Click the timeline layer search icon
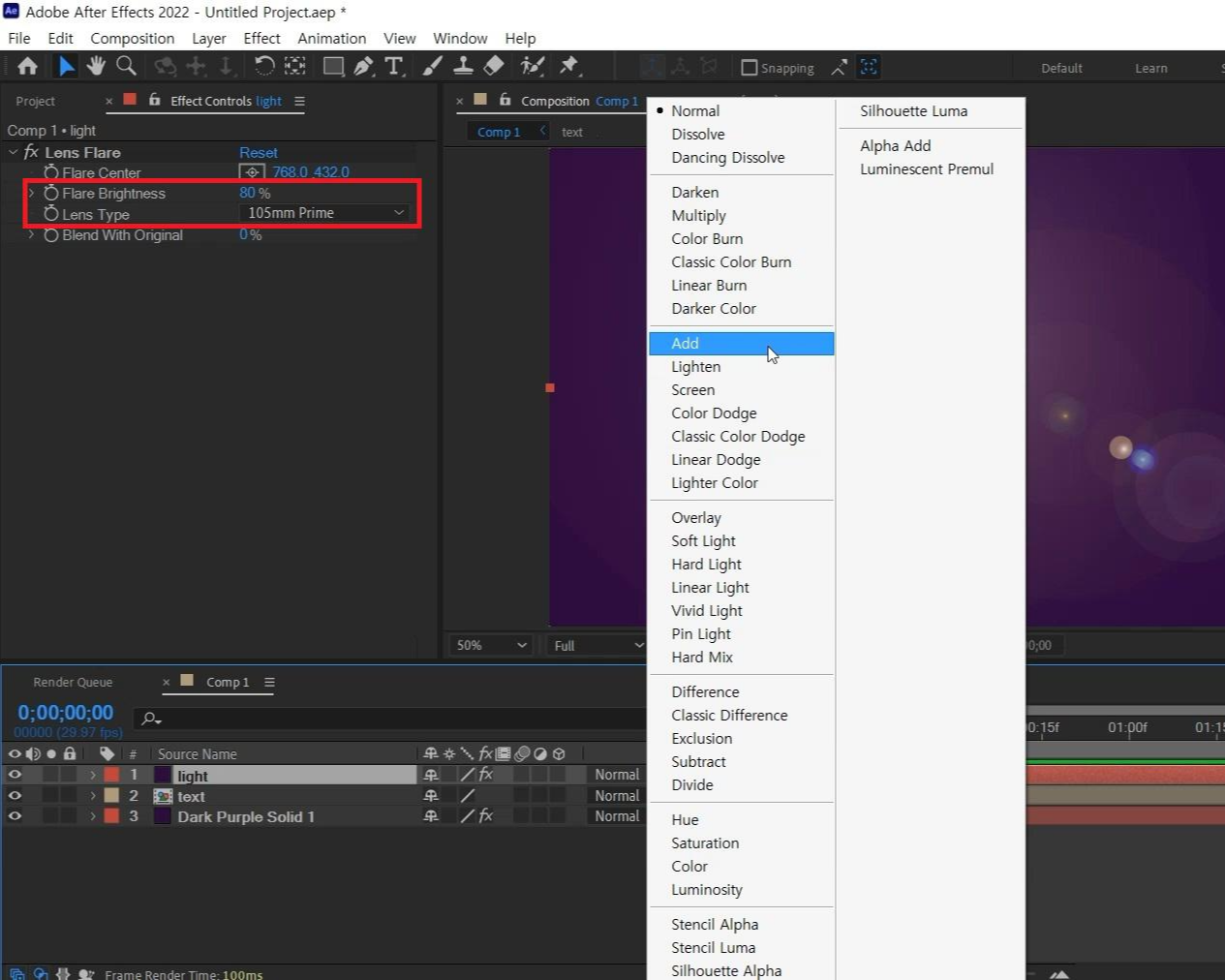This screenshot has height=980, width=1225. click(x=150, y=719)
